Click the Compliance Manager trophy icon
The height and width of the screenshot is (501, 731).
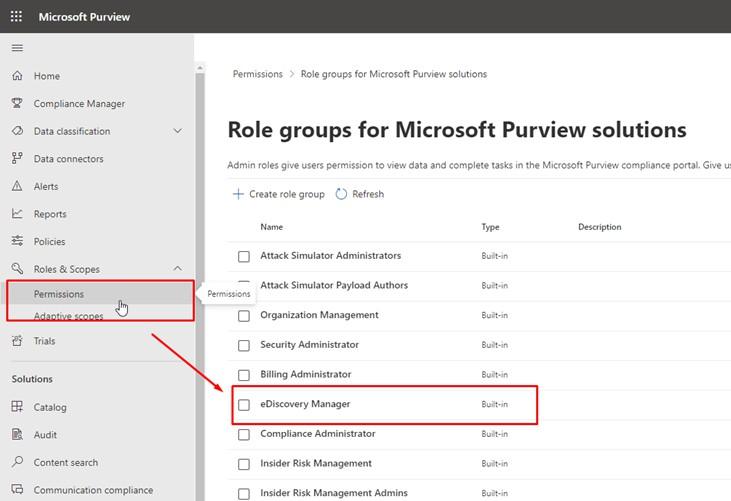pyautogui.click(x=17, y=103)
